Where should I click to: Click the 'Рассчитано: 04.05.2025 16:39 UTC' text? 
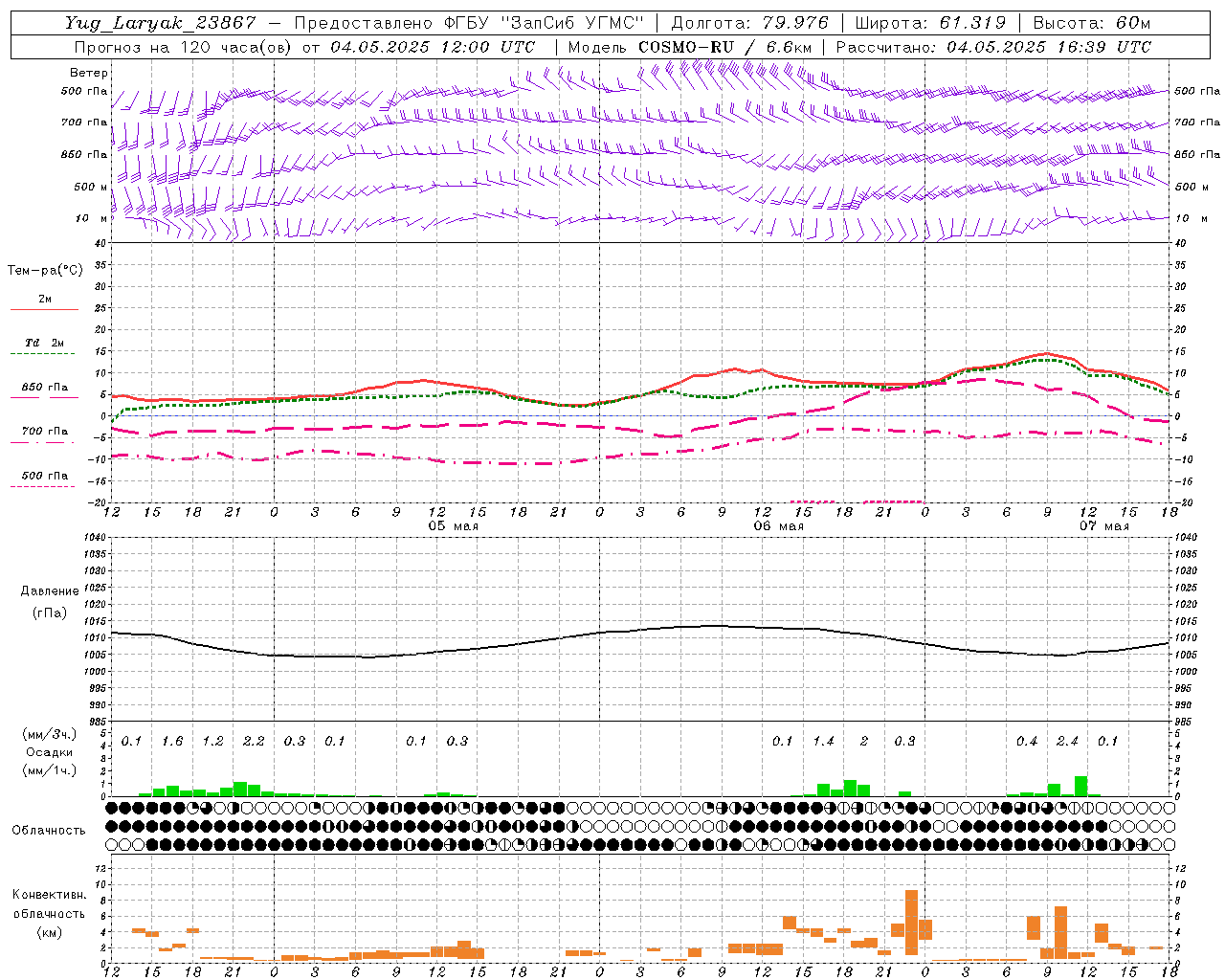[x=993, y=47]
